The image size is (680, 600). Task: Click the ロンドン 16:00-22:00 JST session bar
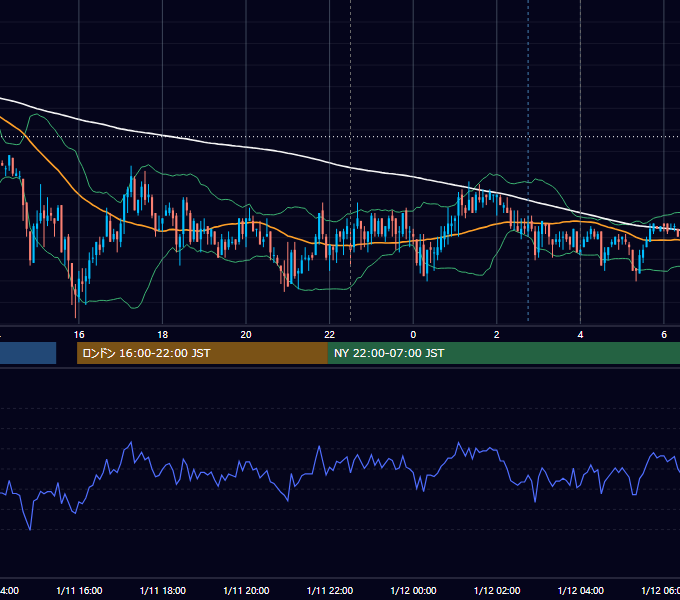pyautogui.click(x=202, y=353)
